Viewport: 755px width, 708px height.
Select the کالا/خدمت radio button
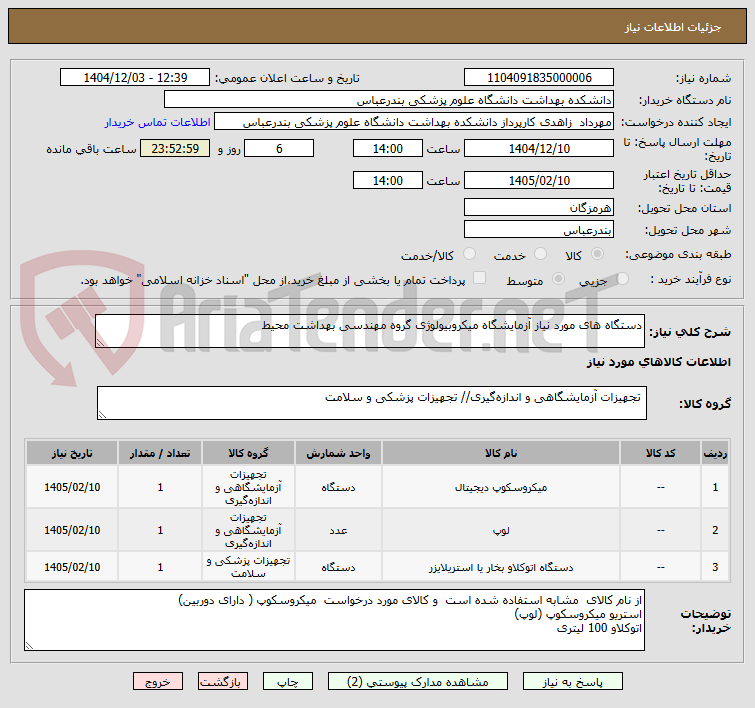[469, 254]
